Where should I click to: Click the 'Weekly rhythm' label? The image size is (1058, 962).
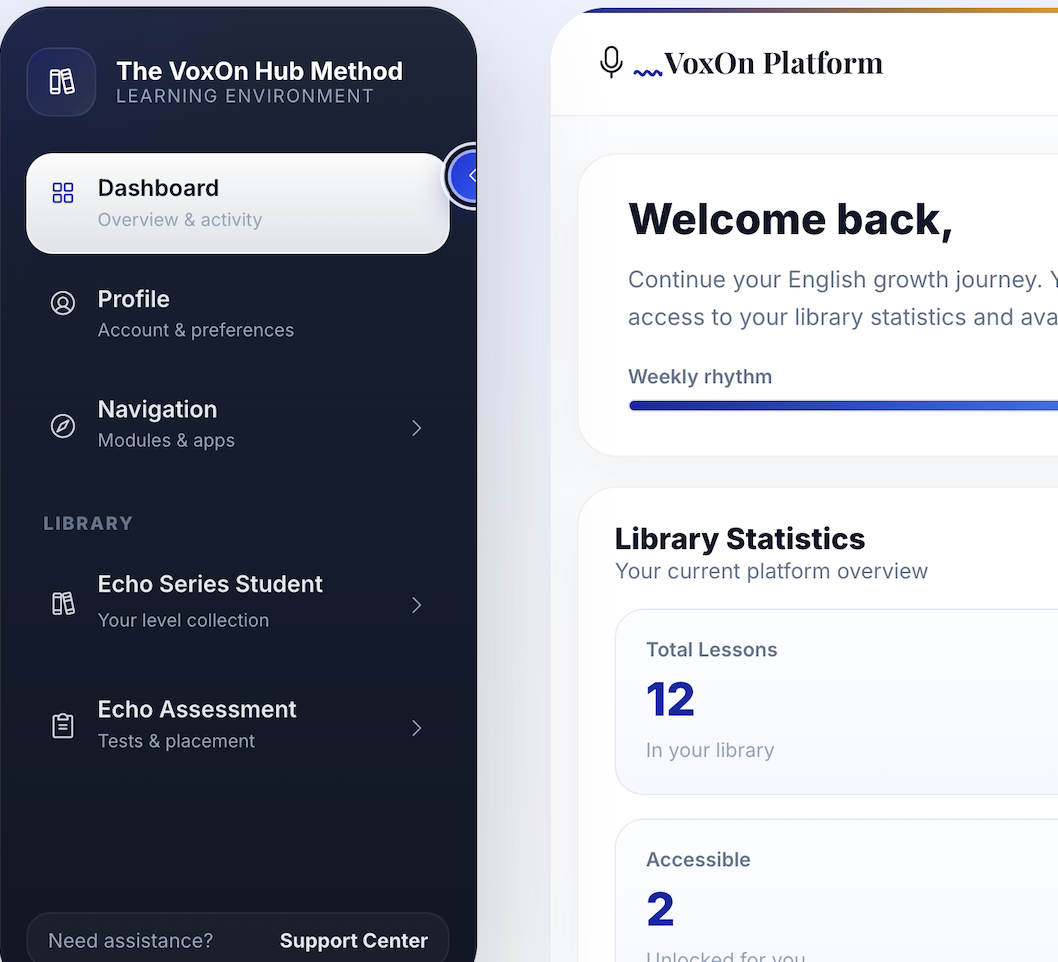(700, 376)
